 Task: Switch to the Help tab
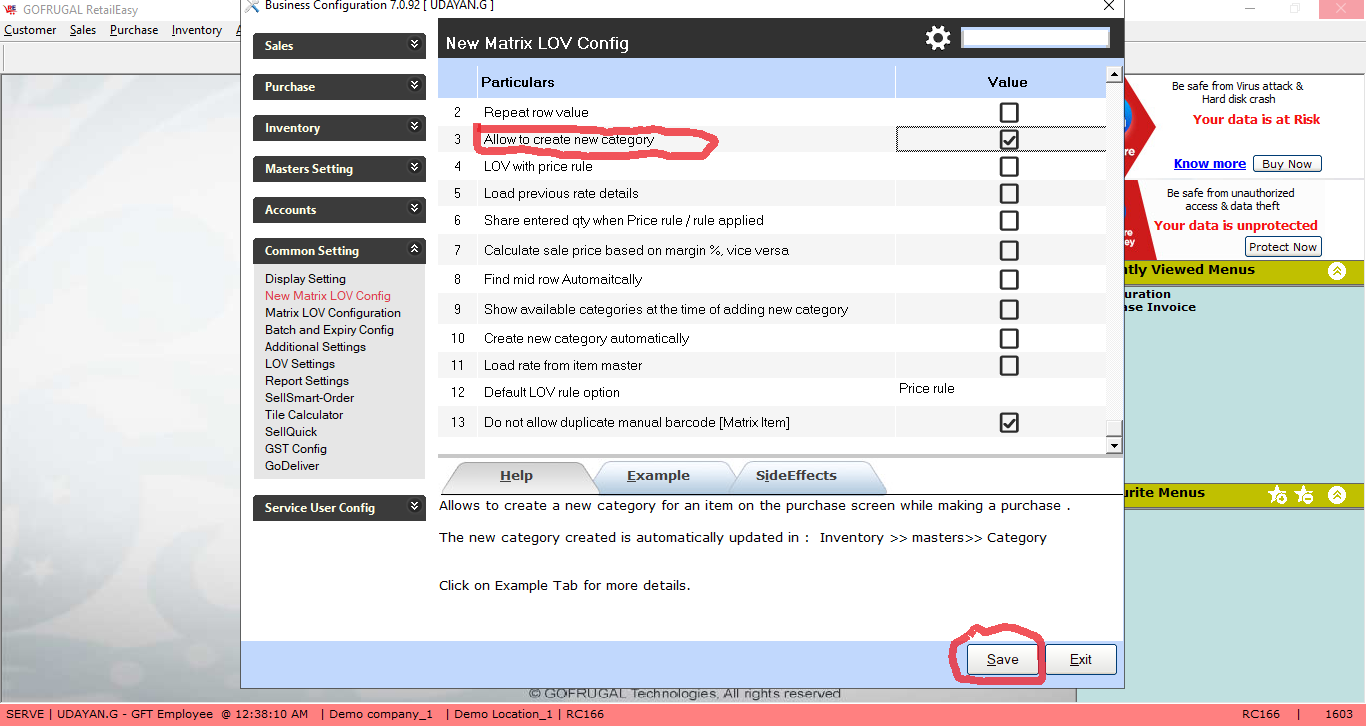(x=516, y=477)
